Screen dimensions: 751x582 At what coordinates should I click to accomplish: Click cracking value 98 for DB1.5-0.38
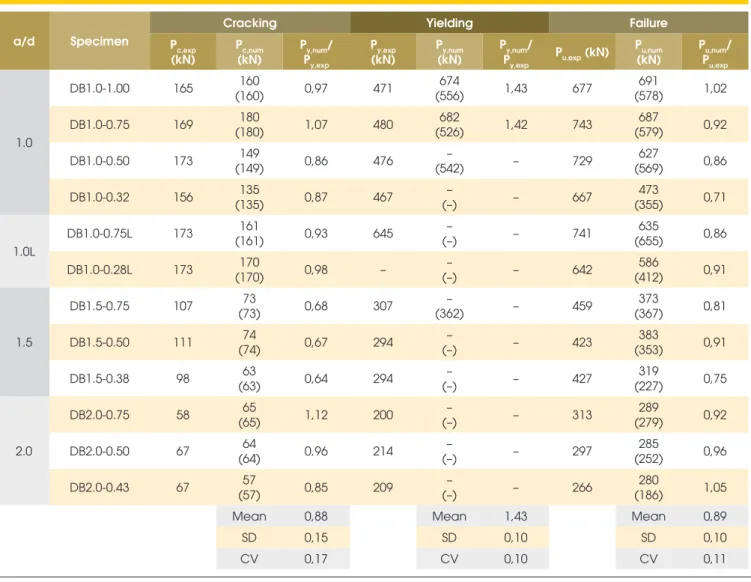pyautogui.click(x=183, y=378)
